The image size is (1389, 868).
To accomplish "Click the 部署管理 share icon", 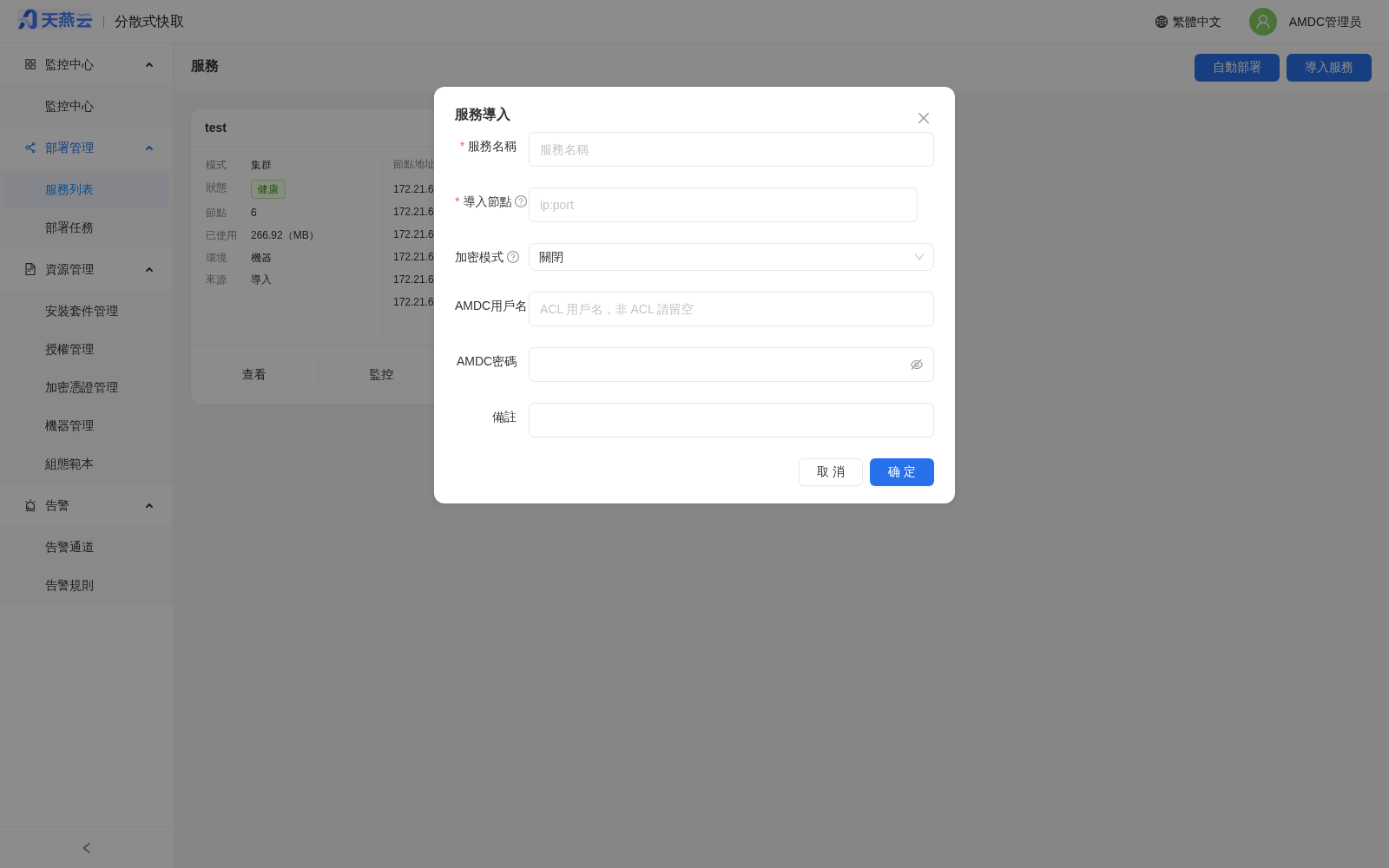I will pyautogui.click(x=30, y=148).
